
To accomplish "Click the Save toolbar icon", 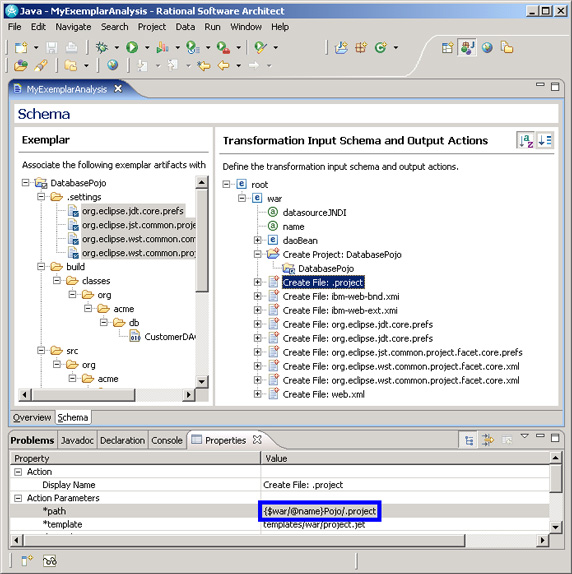I will pos(52,48).
